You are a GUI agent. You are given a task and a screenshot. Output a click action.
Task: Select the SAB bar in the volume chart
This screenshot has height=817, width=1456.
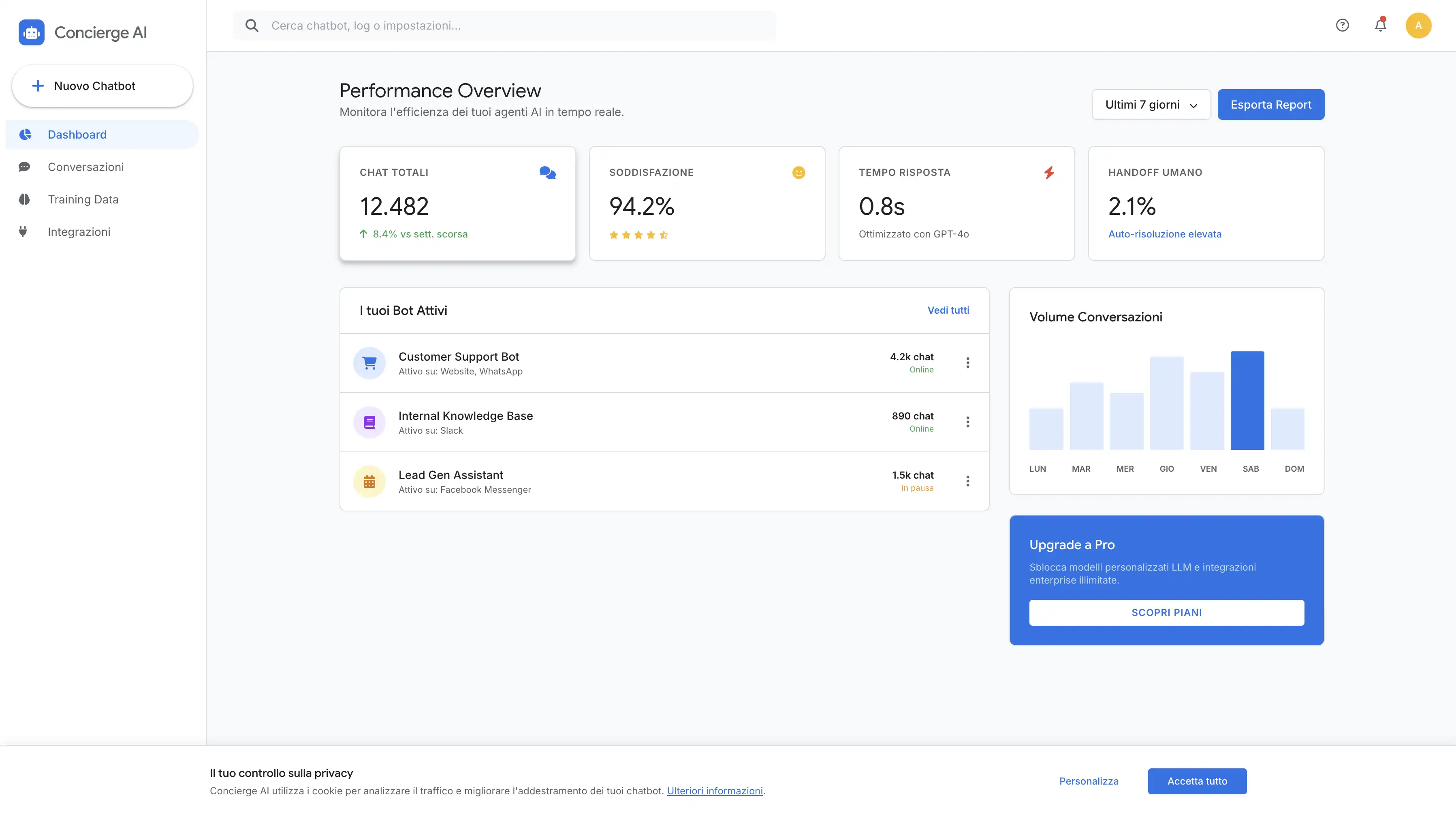coord(1247,401)
